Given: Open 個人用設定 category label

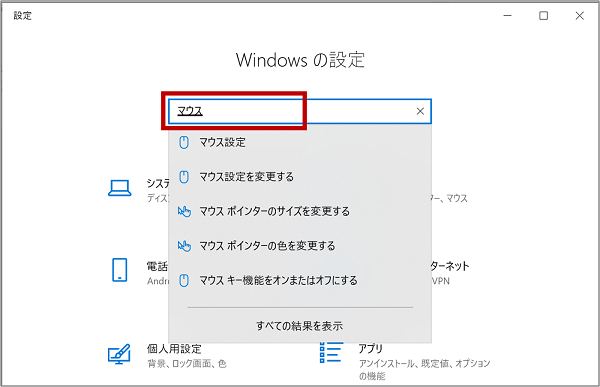Looking at the screenshot, I should 174,349.
